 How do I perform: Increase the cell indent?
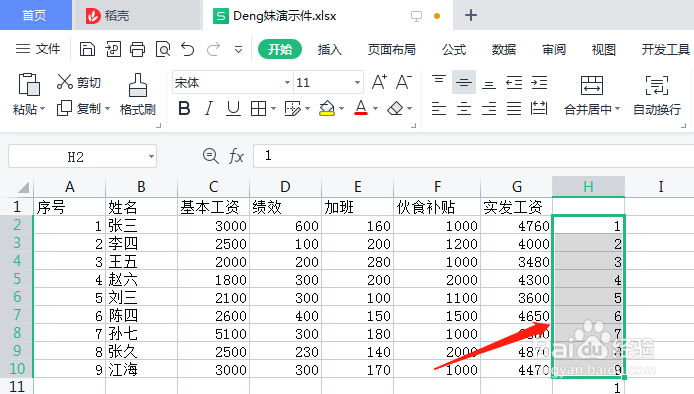(539, 82)
